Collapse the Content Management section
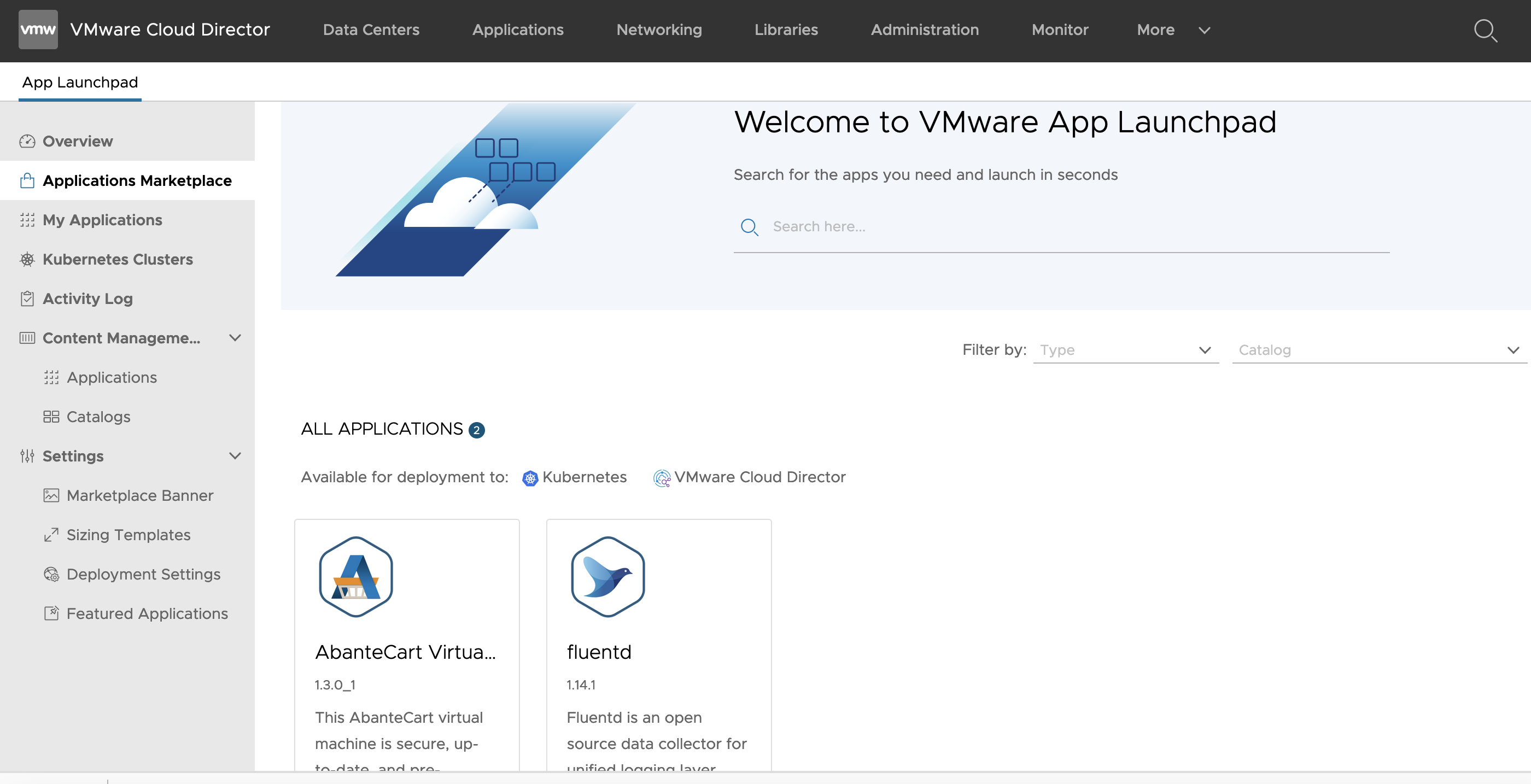The height and width of the screenshot is (784, 1531). [235, 338]
